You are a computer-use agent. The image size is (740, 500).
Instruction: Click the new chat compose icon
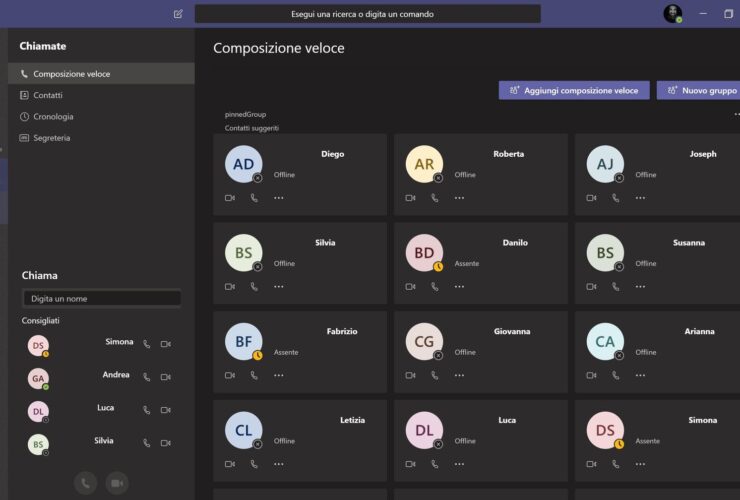178,14
